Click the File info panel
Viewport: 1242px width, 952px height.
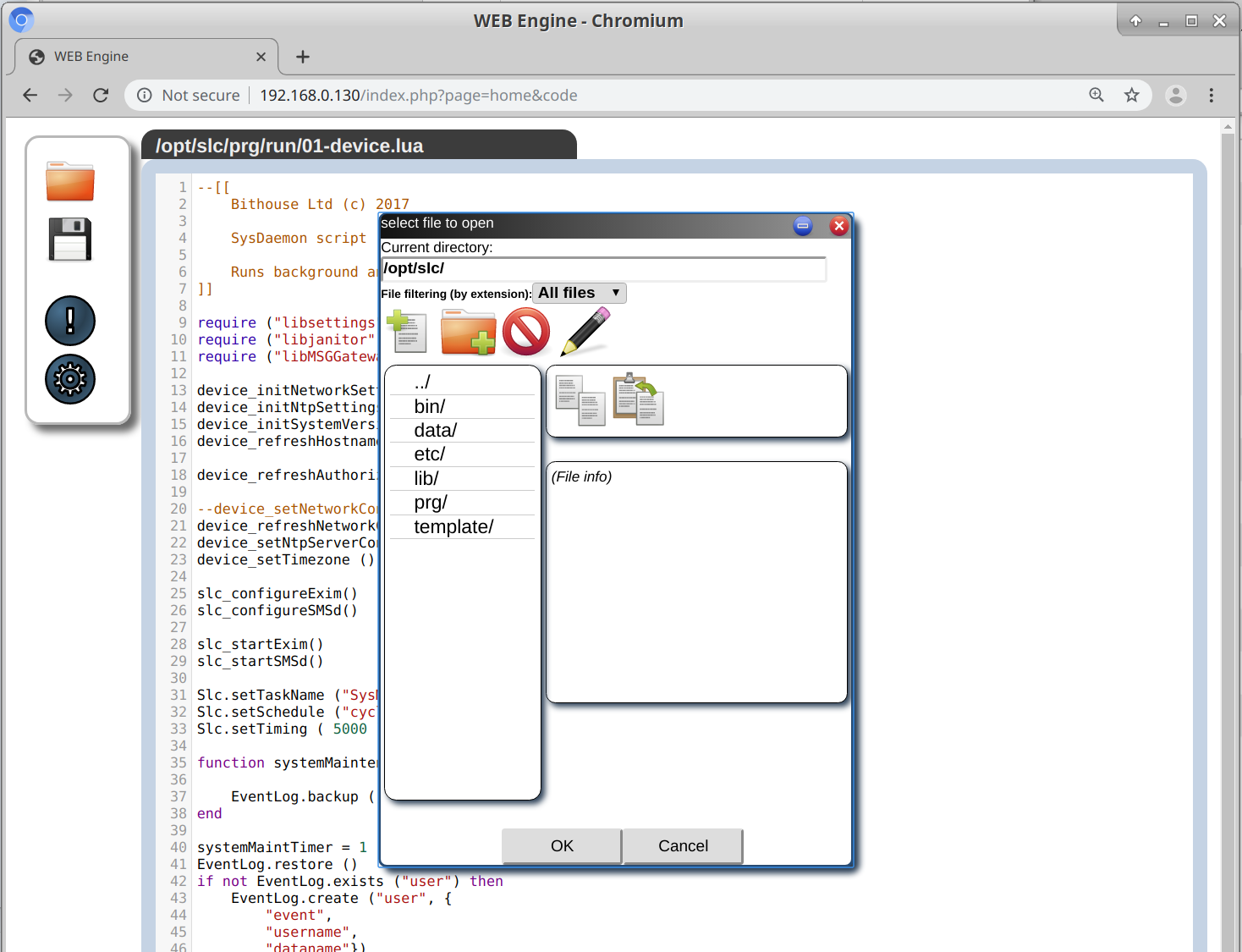[696, 582]
